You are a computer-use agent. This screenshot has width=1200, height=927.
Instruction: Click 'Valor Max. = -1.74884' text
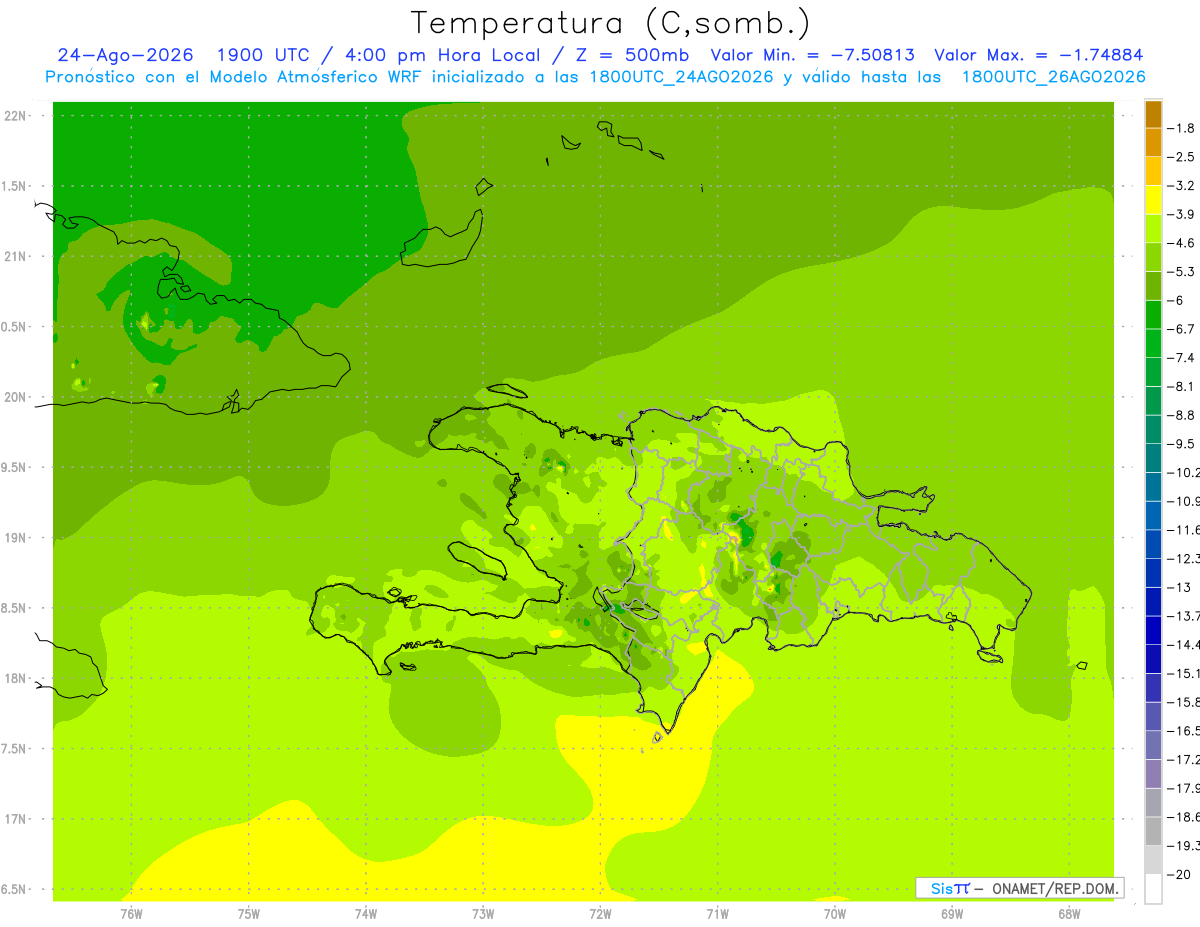[1038, 55]
